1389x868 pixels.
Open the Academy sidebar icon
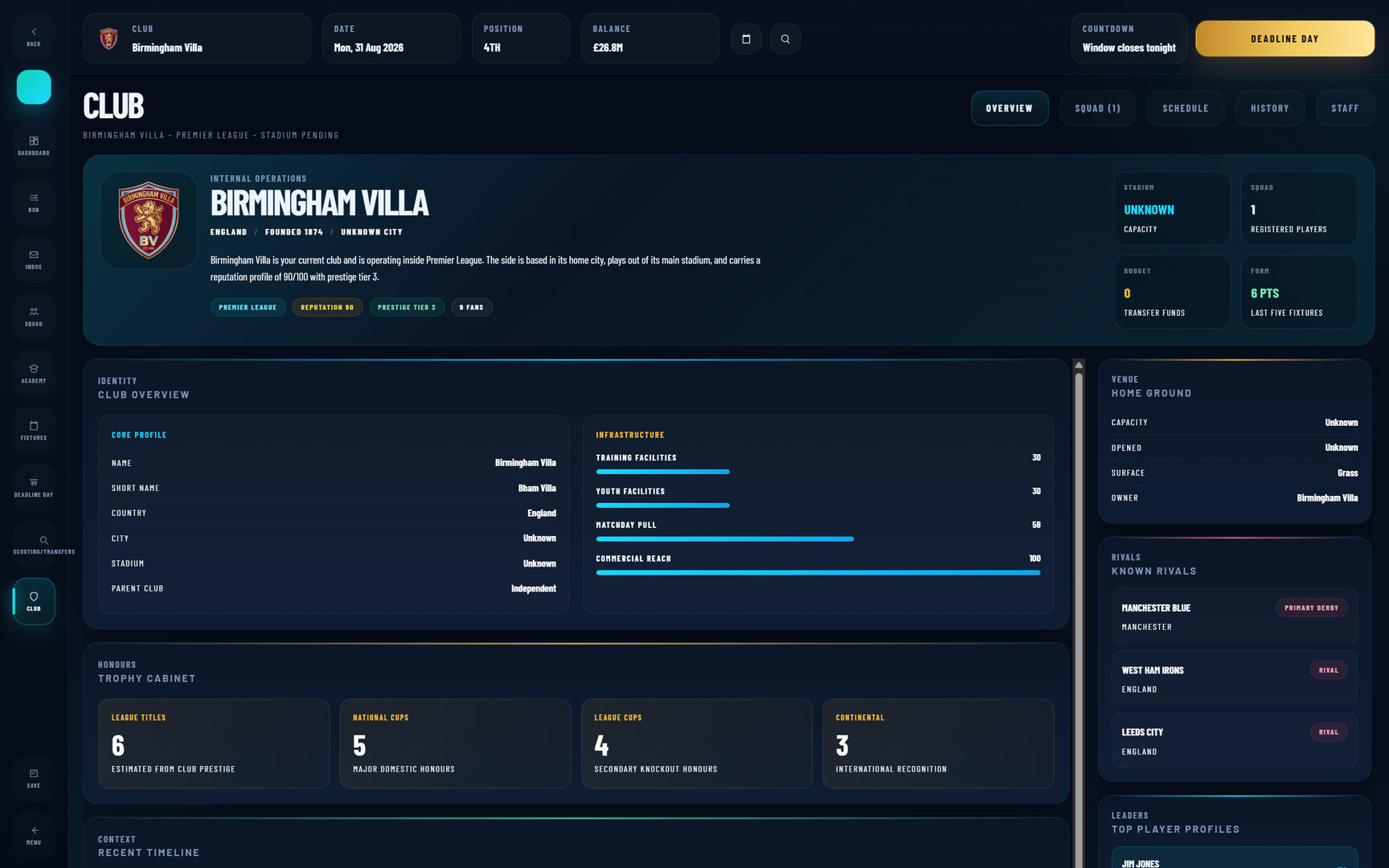(34, 374)
